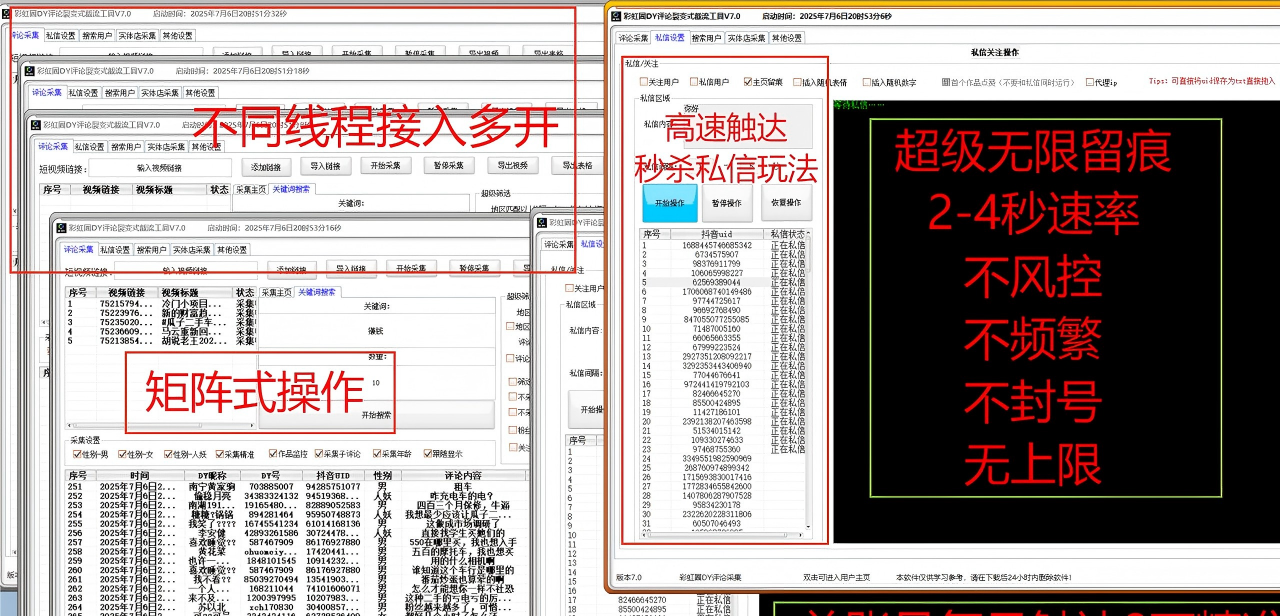
Task: Uncheck the 主页留痕 checkbox
Action: click(747, 82)
